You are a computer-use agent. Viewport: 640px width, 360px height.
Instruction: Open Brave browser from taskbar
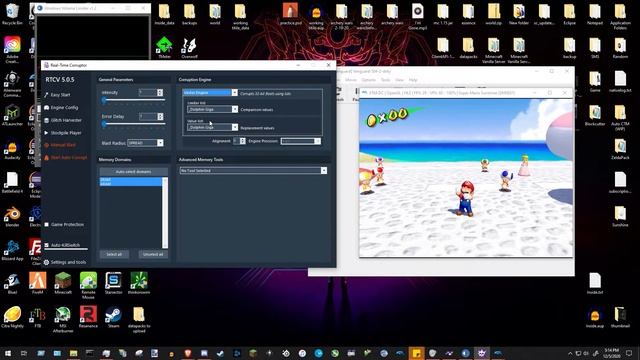[187, 353]
